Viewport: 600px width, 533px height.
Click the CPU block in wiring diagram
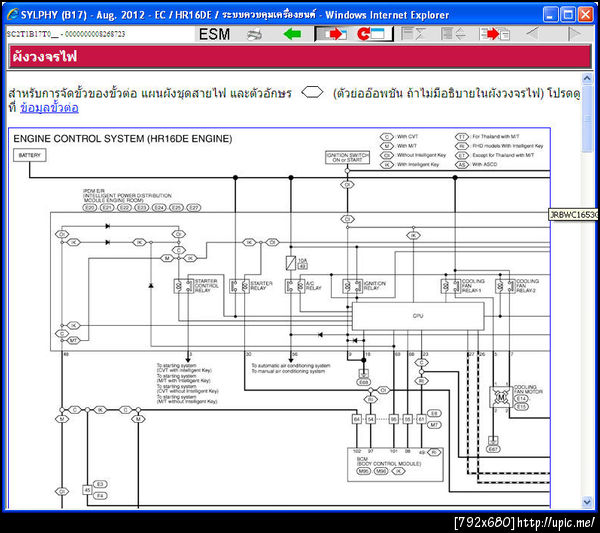point(418,316)
